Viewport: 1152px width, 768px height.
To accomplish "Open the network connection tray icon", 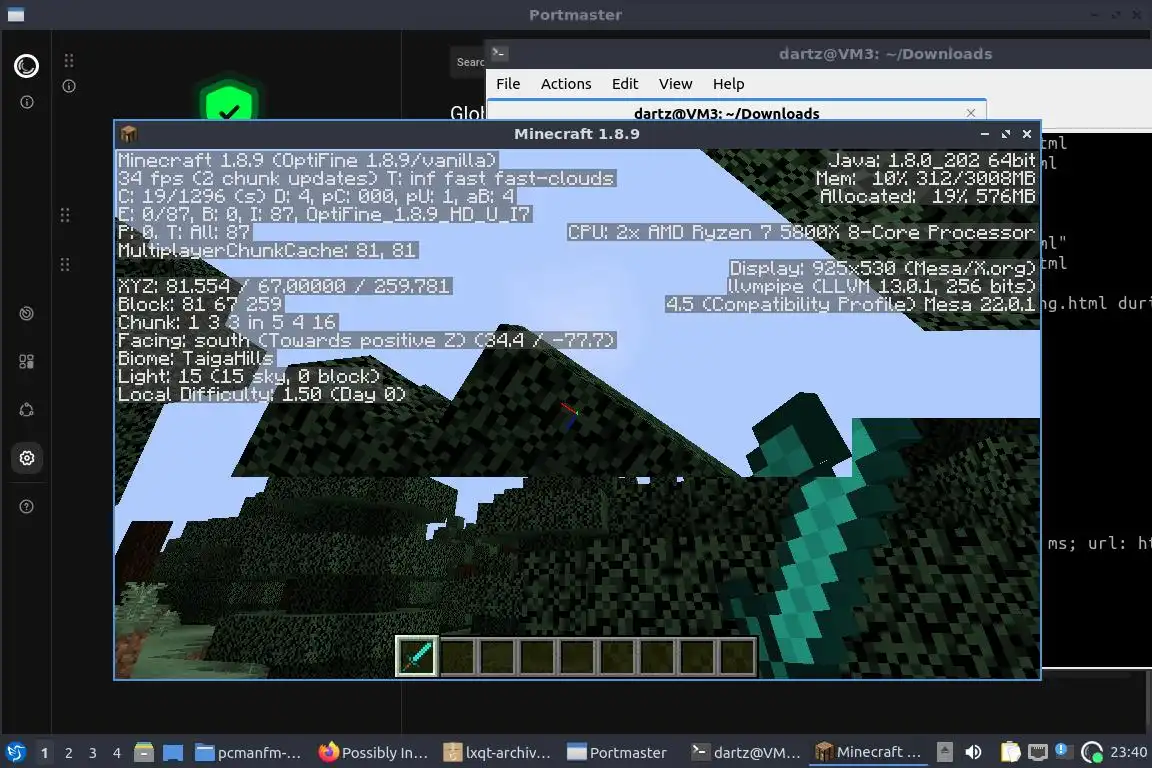I will pos(1037,753).
